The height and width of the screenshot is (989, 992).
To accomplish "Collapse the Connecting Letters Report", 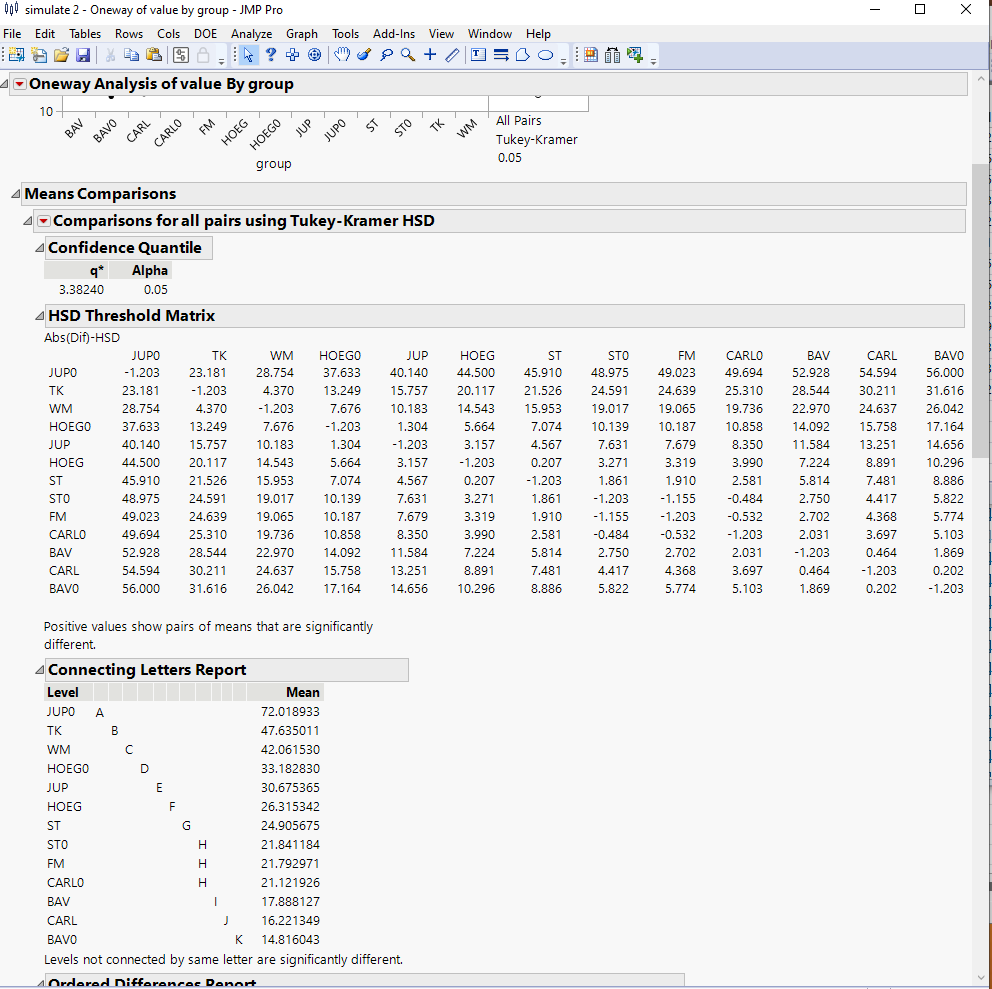I will coord(36,670).
